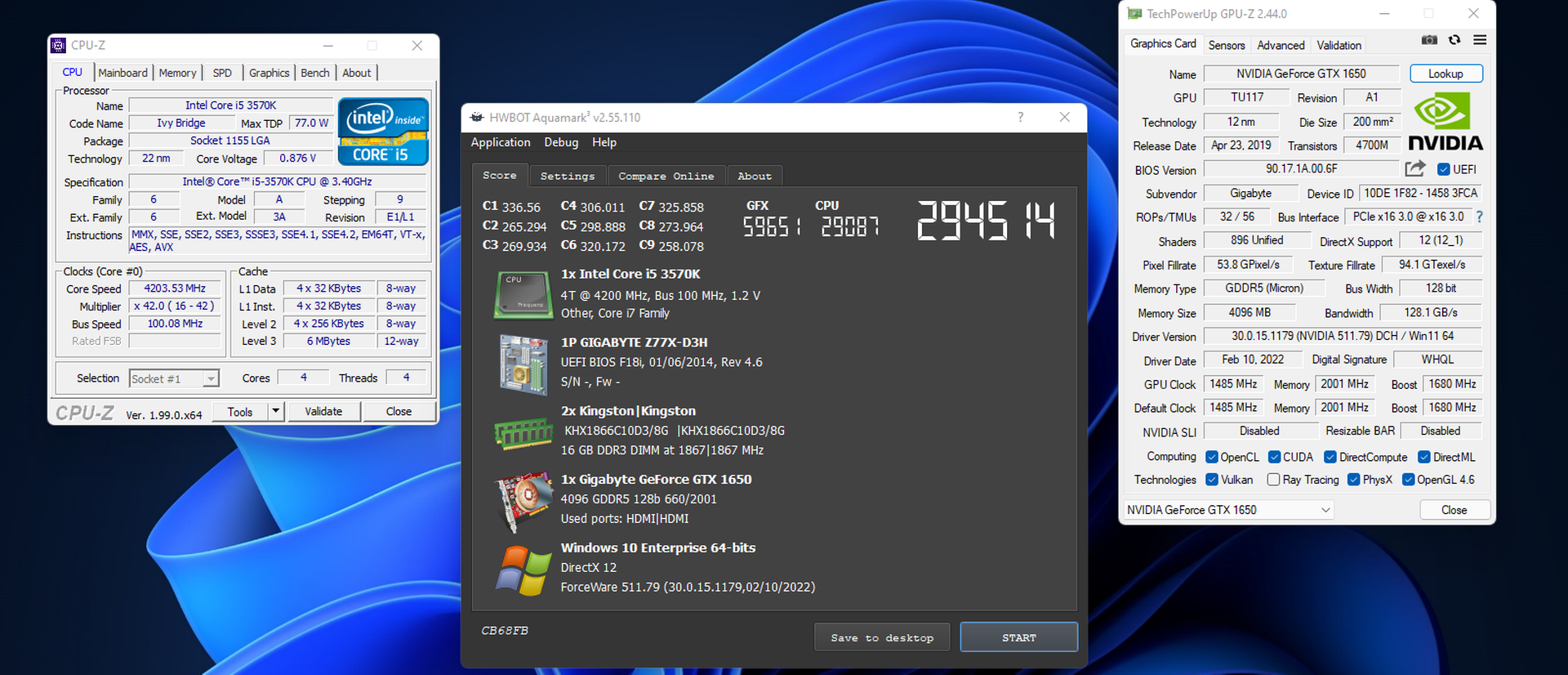This screenshot has width=1568, height=675.
Task: Click the Aquamark help question mark in title bar
Action: [x=1020, y=117]
